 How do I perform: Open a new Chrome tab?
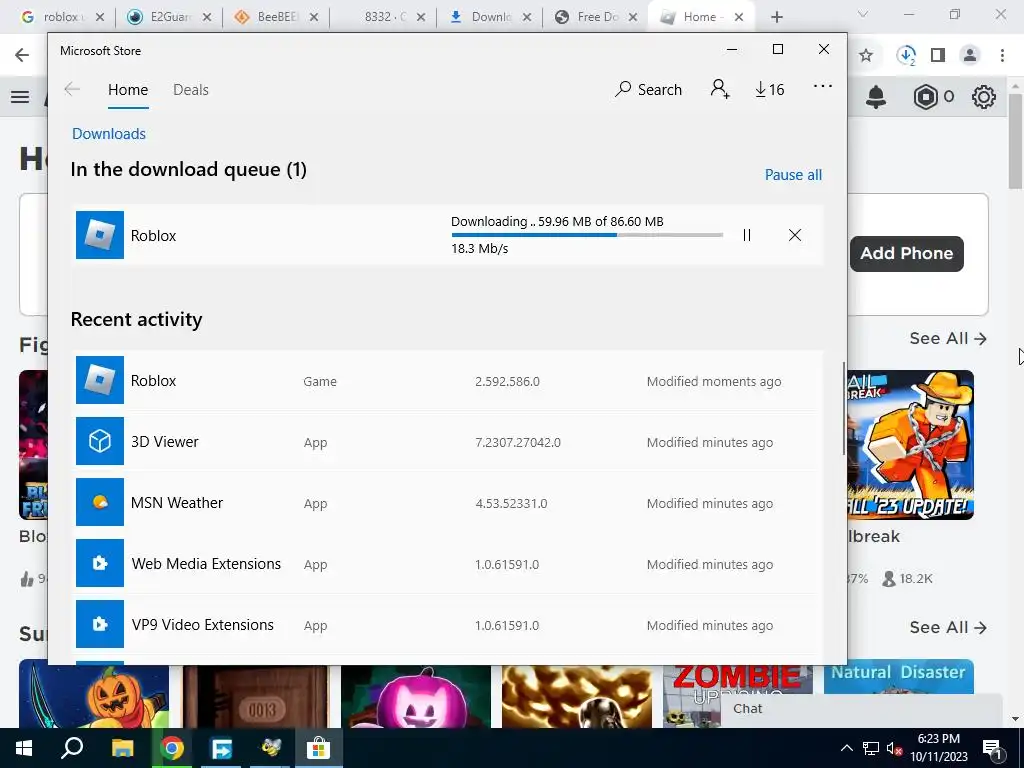pyautogui.click(x=776, y=17)
